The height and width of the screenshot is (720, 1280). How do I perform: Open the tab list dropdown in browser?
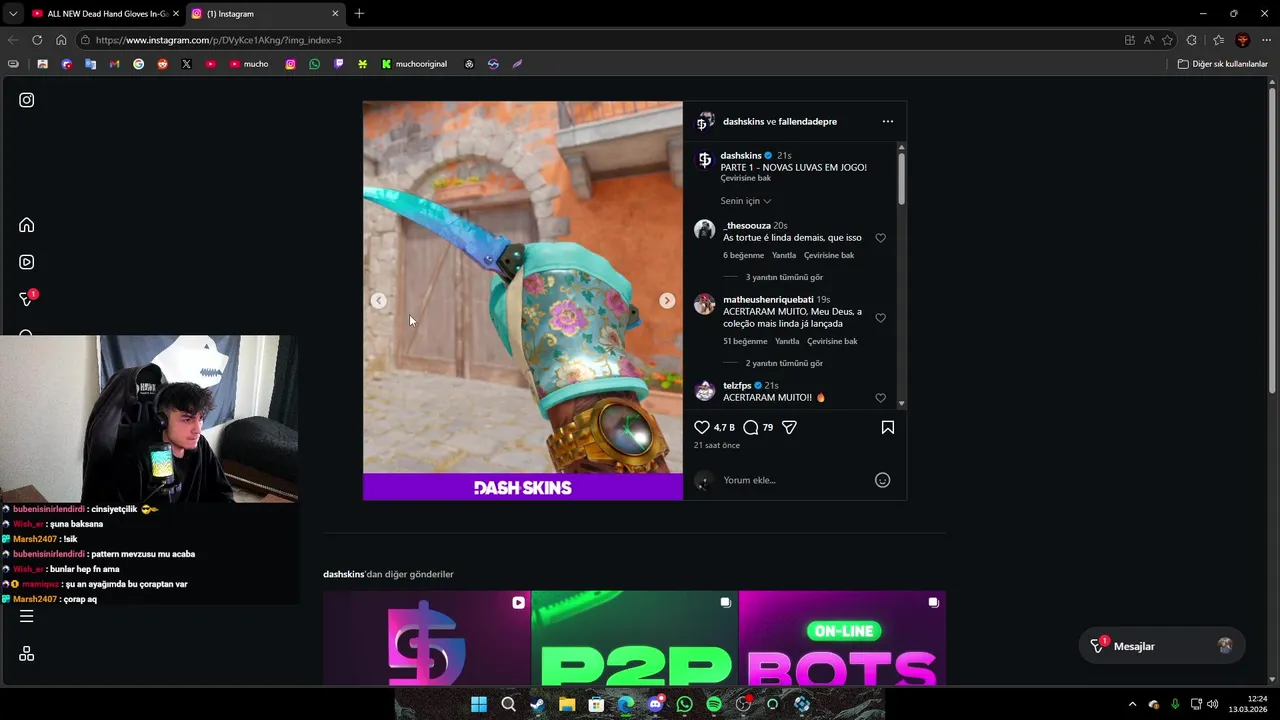pyautogui.click(x=12, y=14)
